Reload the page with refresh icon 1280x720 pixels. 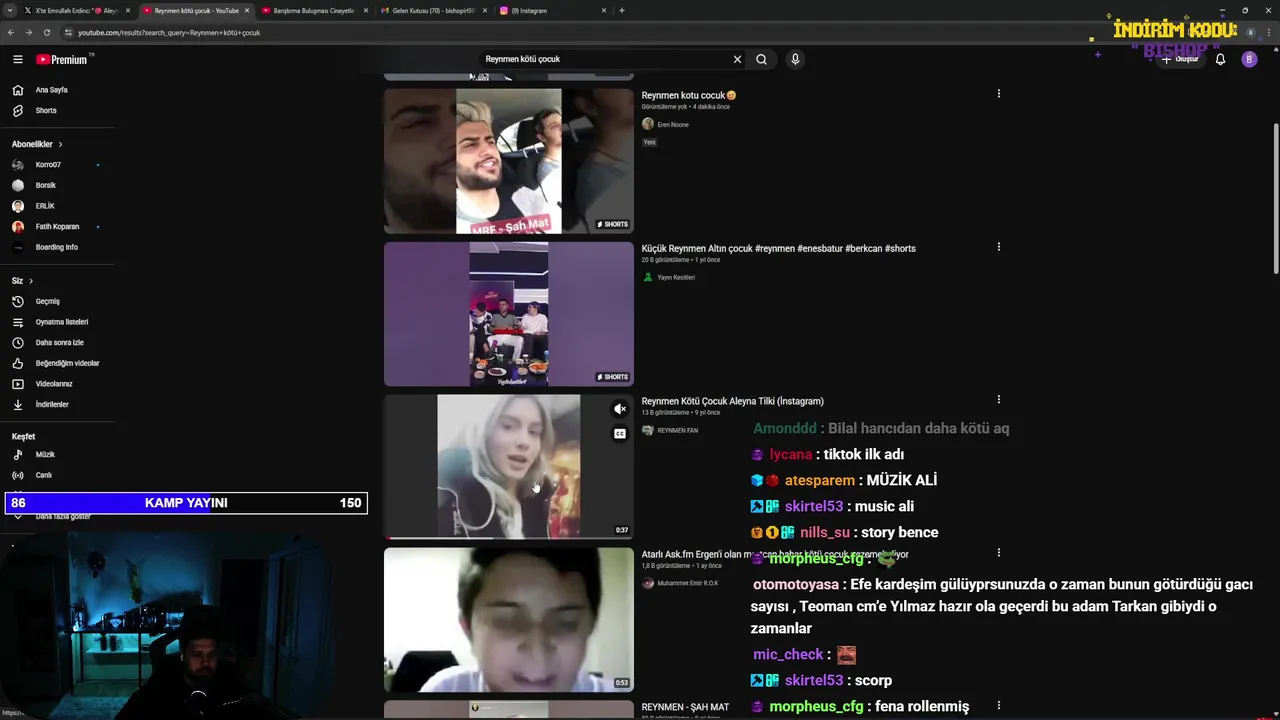[x=46, y=32]
